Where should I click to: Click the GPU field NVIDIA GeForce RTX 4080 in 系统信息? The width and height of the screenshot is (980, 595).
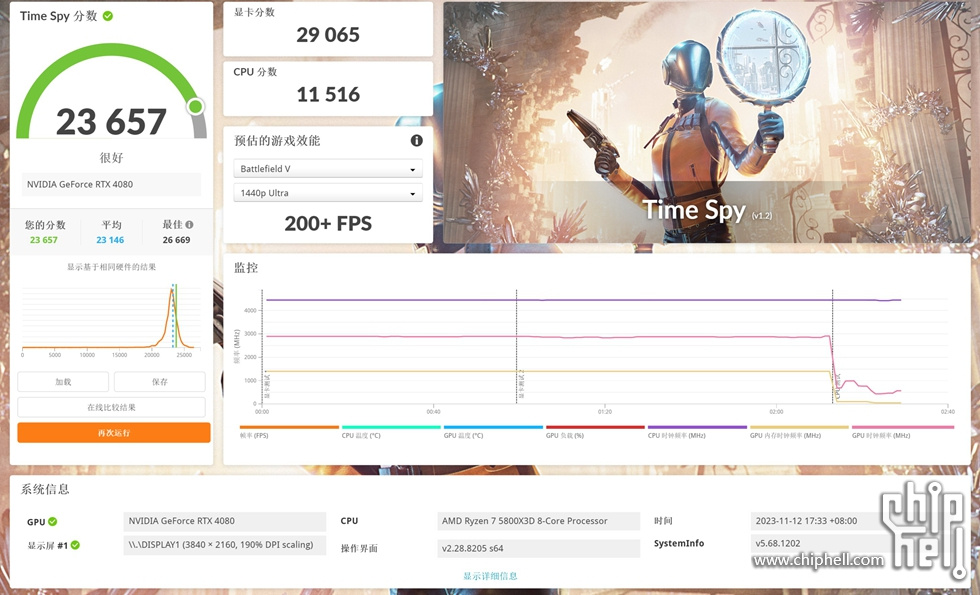[225, 521]
